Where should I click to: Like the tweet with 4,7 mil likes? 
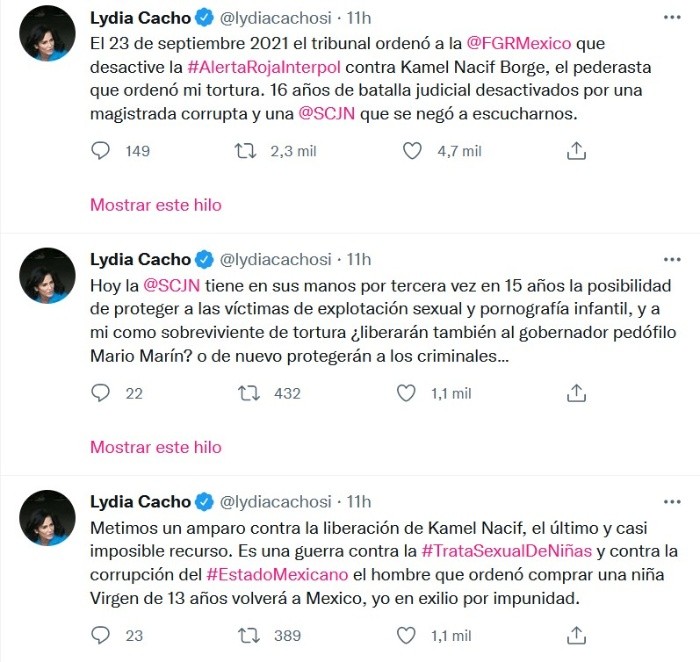click(412, 151)
